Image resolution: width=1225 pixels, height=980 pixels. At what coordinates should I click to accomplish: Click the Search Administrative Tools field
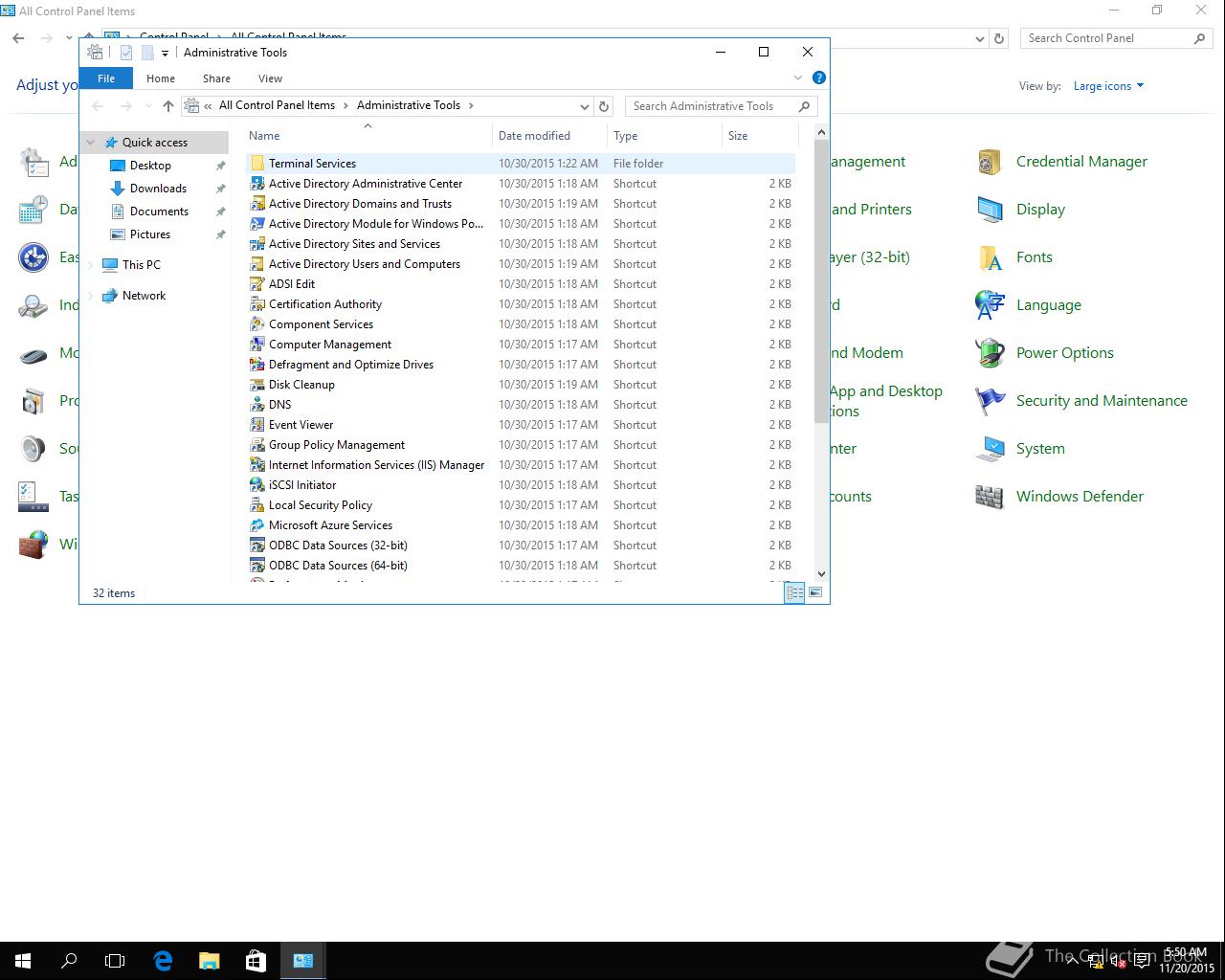point(721,106)
